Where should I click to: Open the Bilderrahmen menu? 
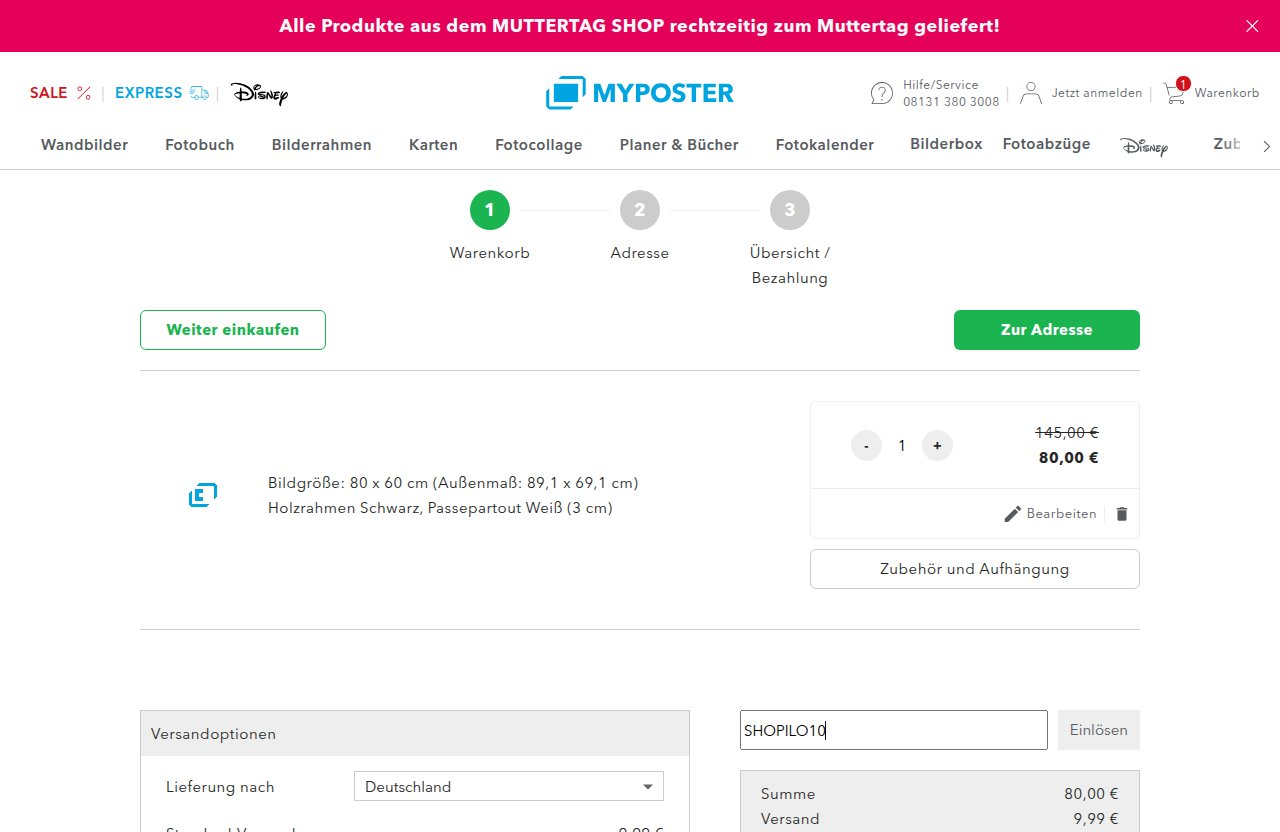[x=322, y=145]
